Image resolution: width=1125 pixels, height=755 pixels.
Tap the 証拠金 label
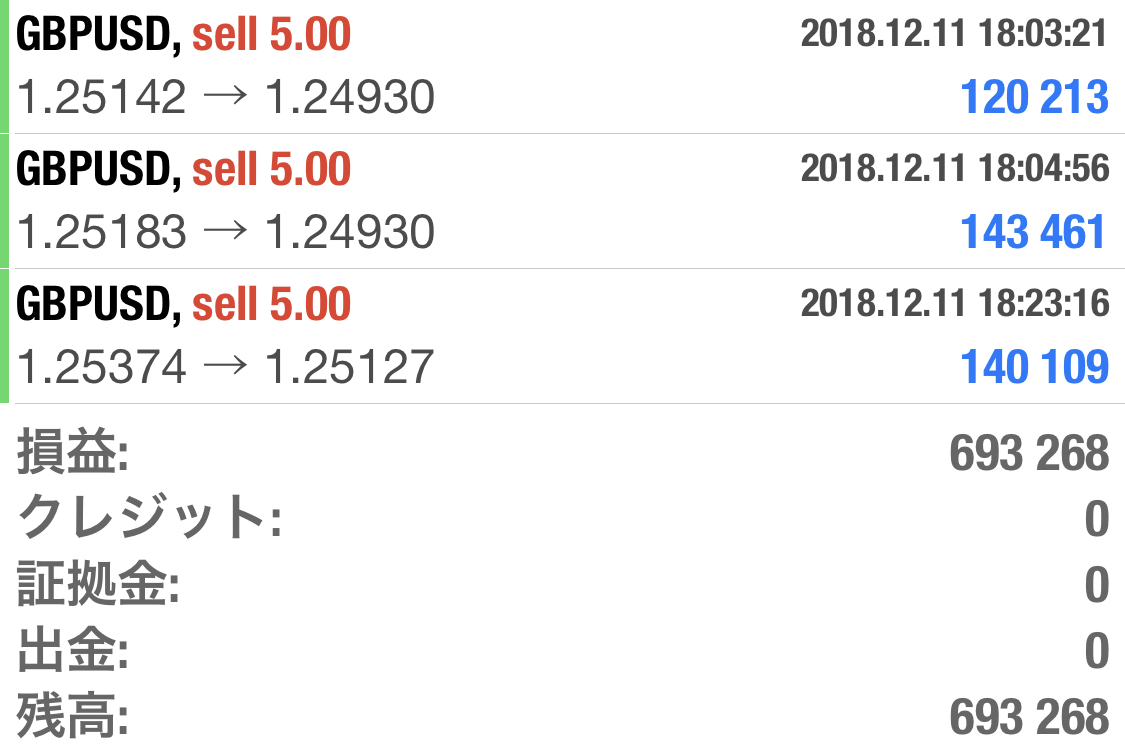click(x=98, y=586)
